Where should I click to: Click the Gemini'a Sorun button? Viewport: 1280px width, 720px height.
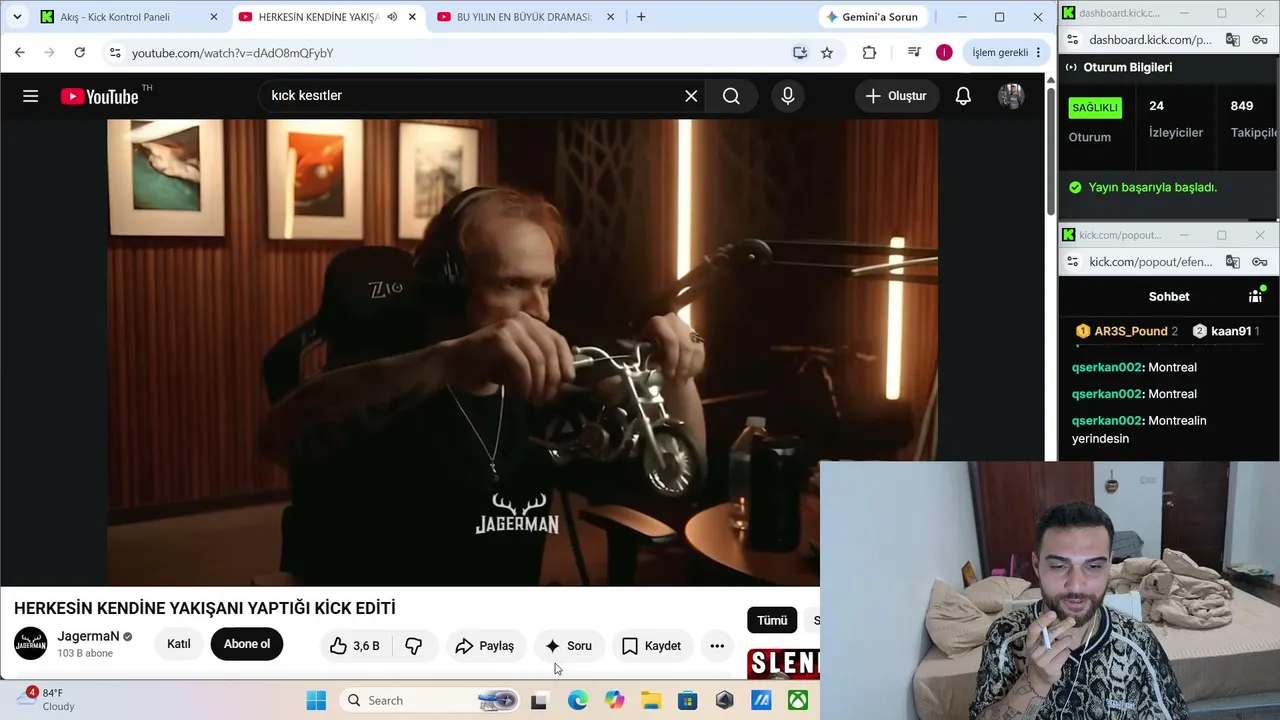pos(872,17)
